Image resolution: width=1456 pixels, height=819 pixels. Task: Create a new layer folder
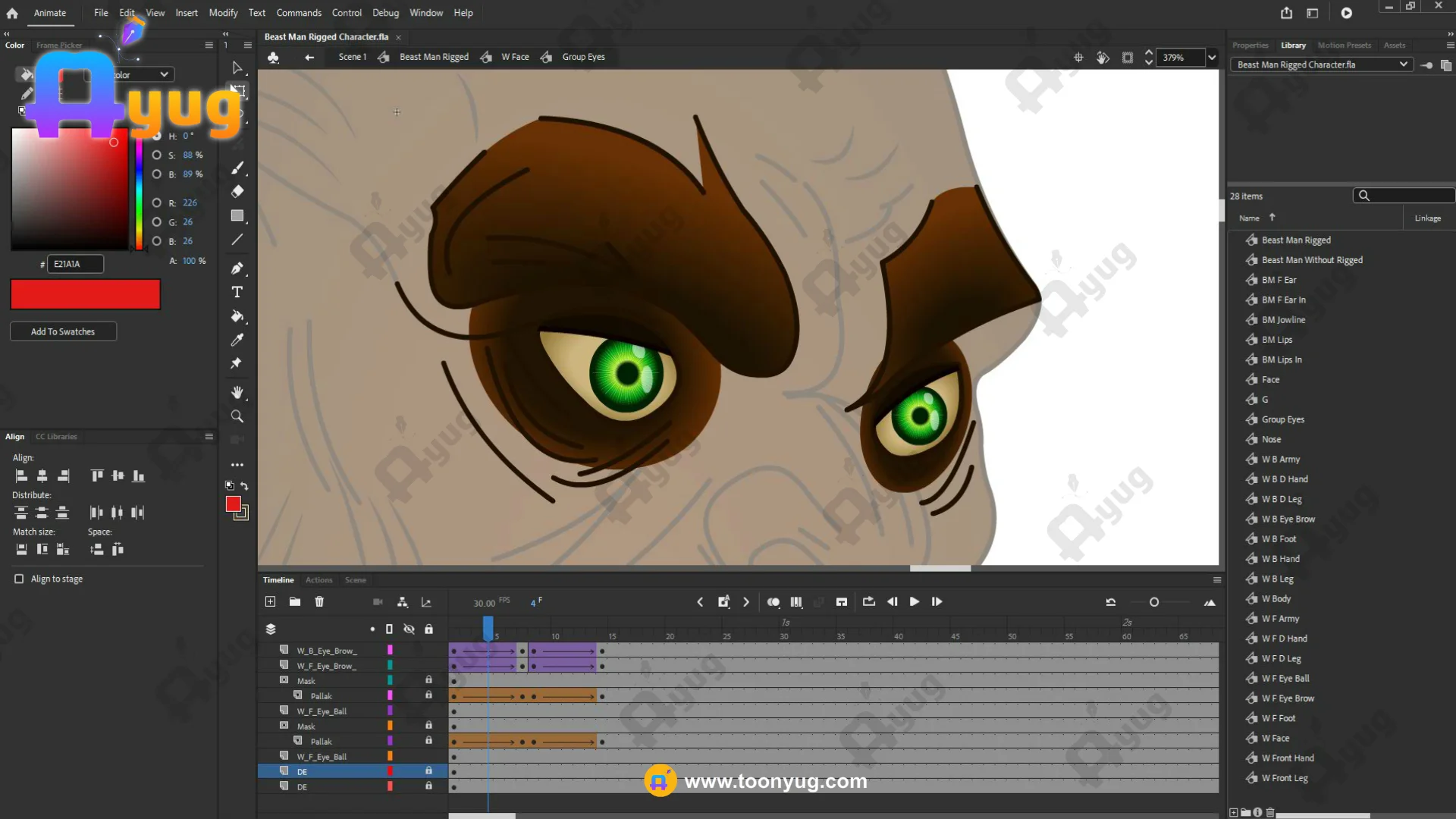(x=295, y=601)
